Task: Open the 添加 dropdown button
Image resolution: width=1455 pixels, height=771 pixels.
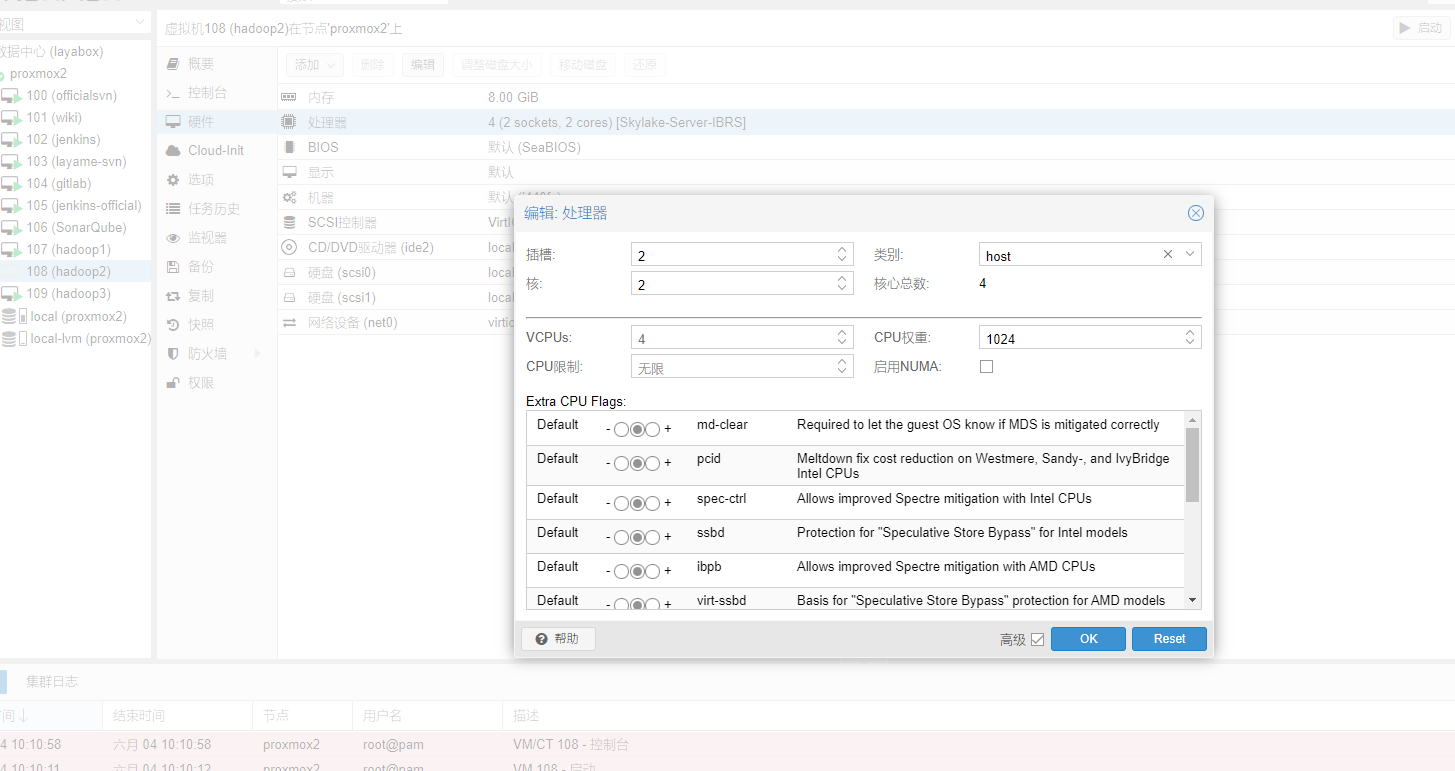Action: tap(315, 65)
